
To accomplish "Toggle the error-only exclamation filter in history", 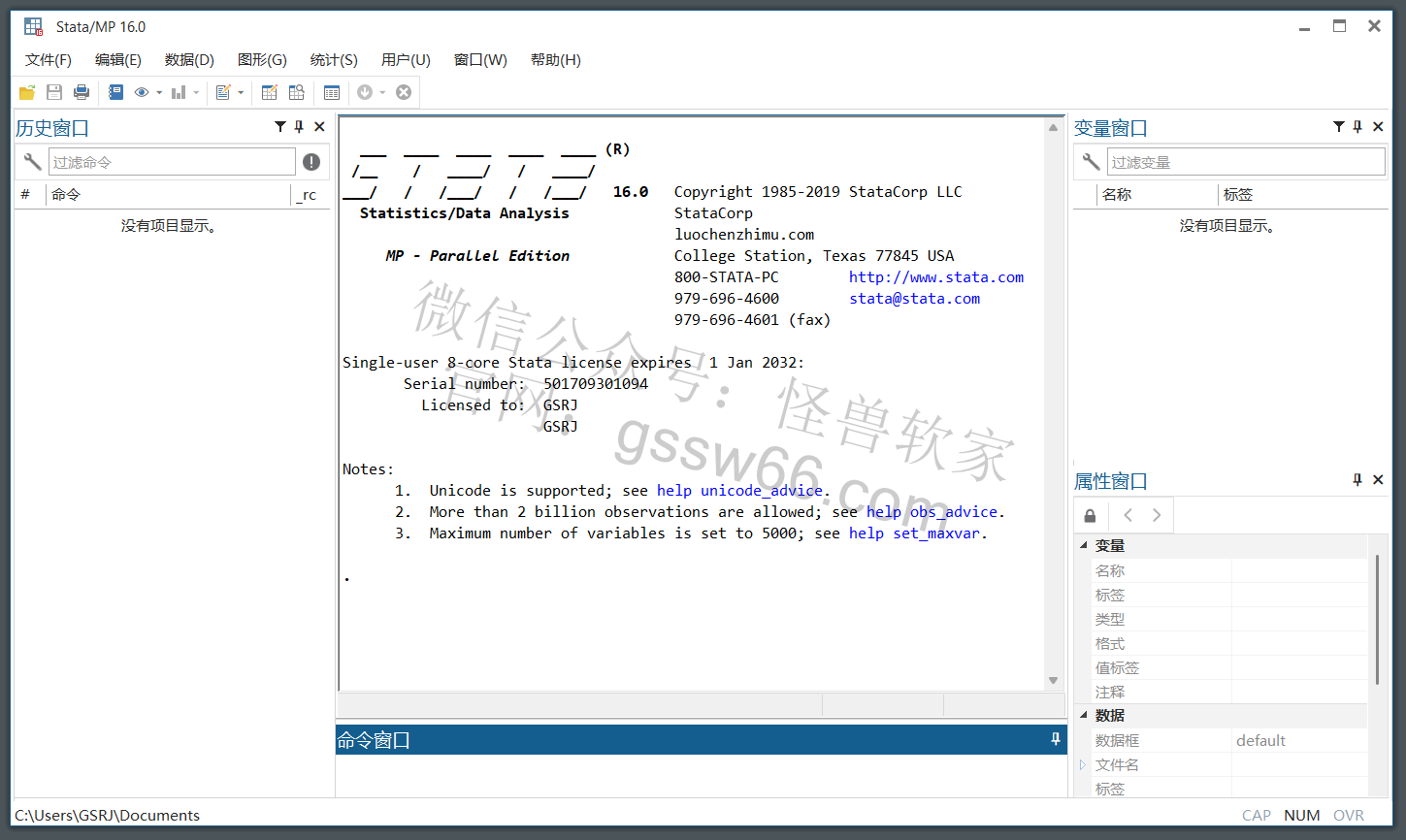I will click(311, 161).
